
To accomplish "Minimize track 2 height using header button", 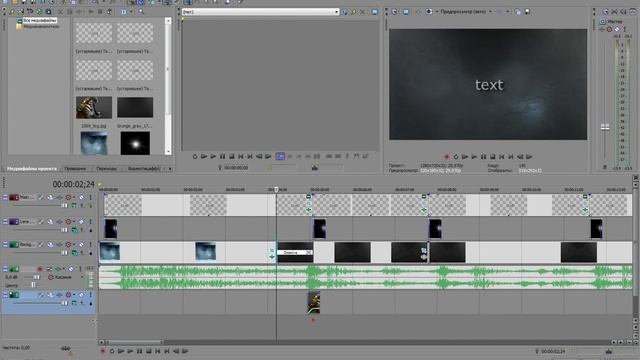I will [x=5, y=222].
